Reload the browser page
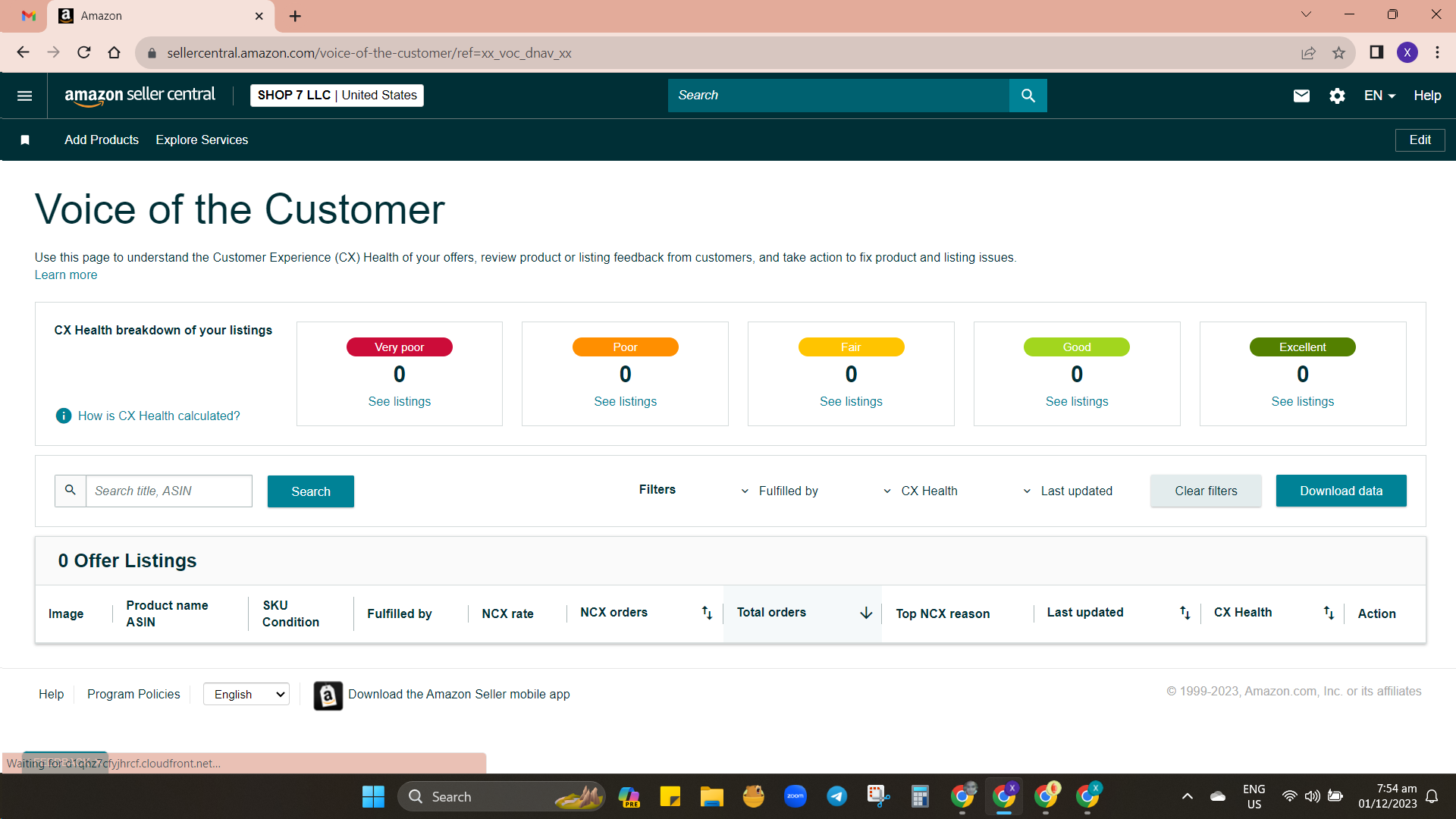The height and width of the screenshot is (819, 1456). point(84,52)
